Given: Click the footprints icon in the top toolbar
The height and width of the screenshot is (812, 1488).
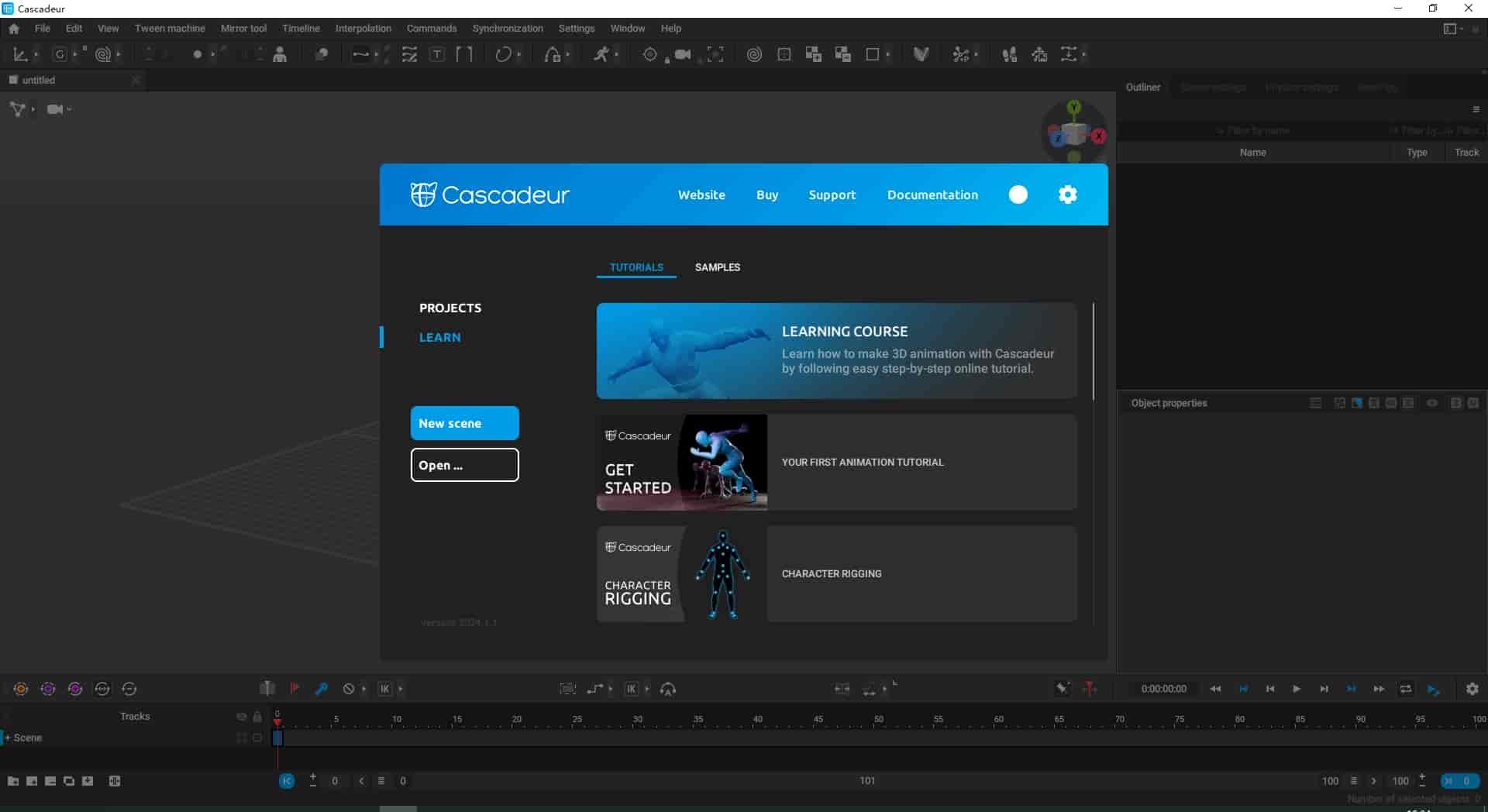Looking at the screenshot, I should coord(1009,54).
